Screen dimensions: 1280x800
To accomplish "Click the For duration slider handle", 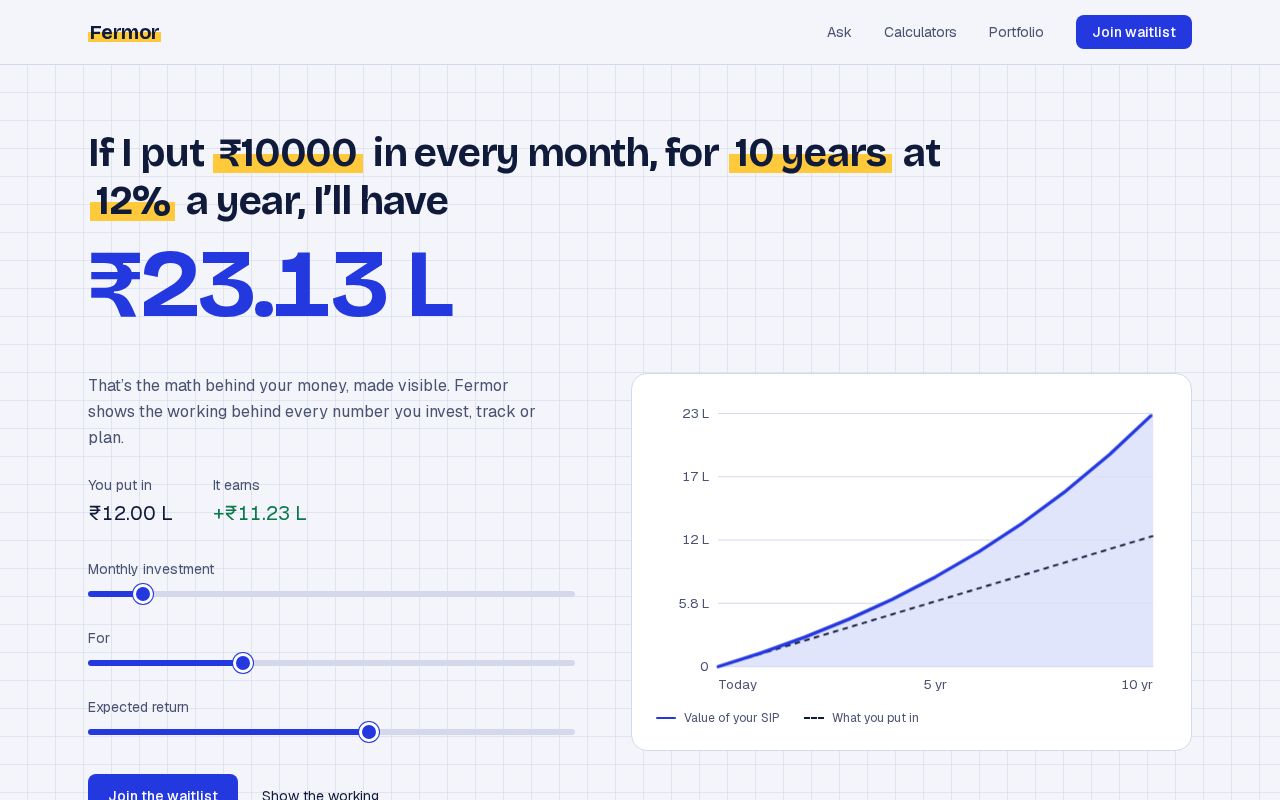I will [243, 663].
